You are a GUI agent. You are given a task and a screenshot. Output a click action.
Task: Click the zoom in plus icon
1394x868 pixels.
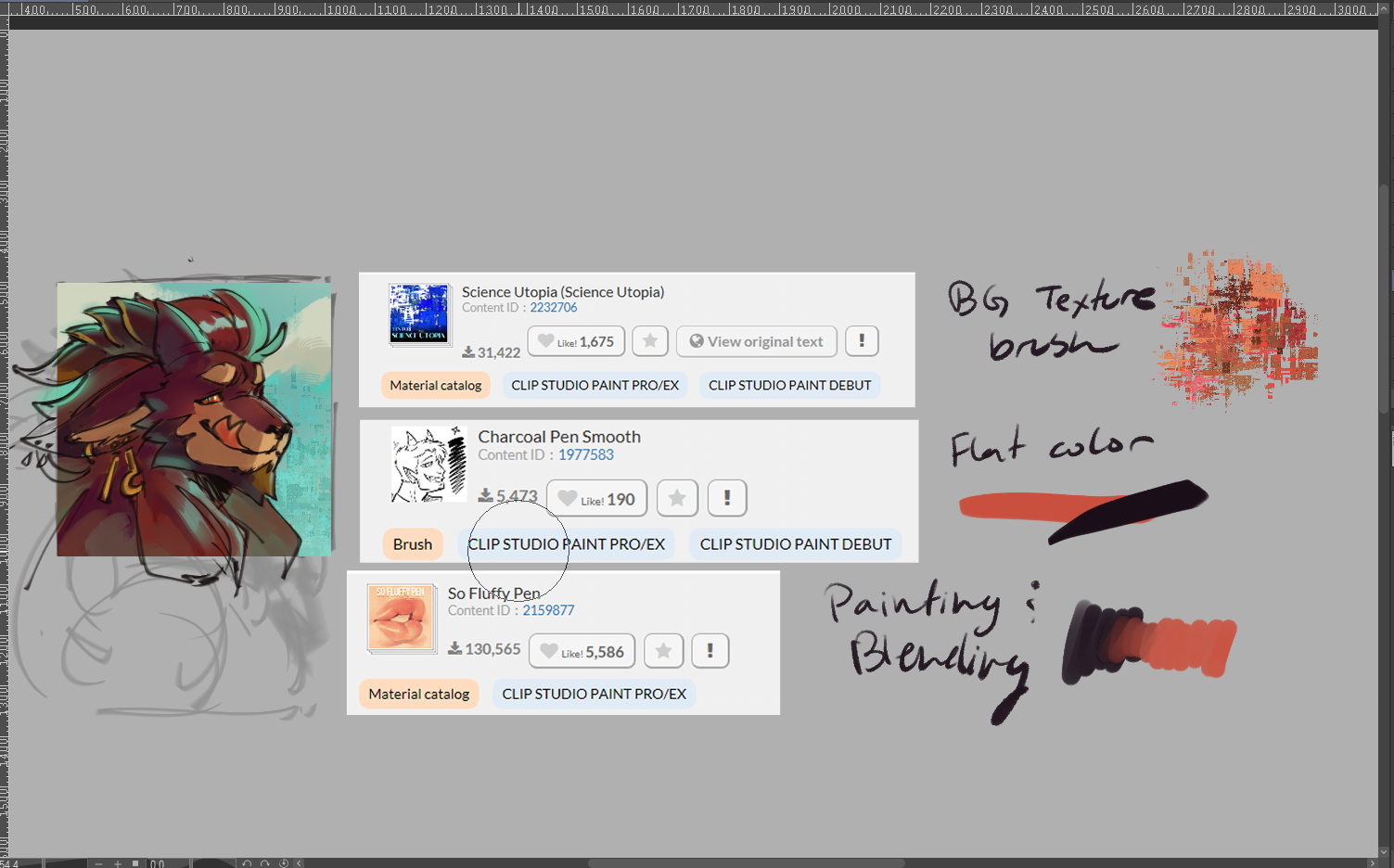point(118,863)
